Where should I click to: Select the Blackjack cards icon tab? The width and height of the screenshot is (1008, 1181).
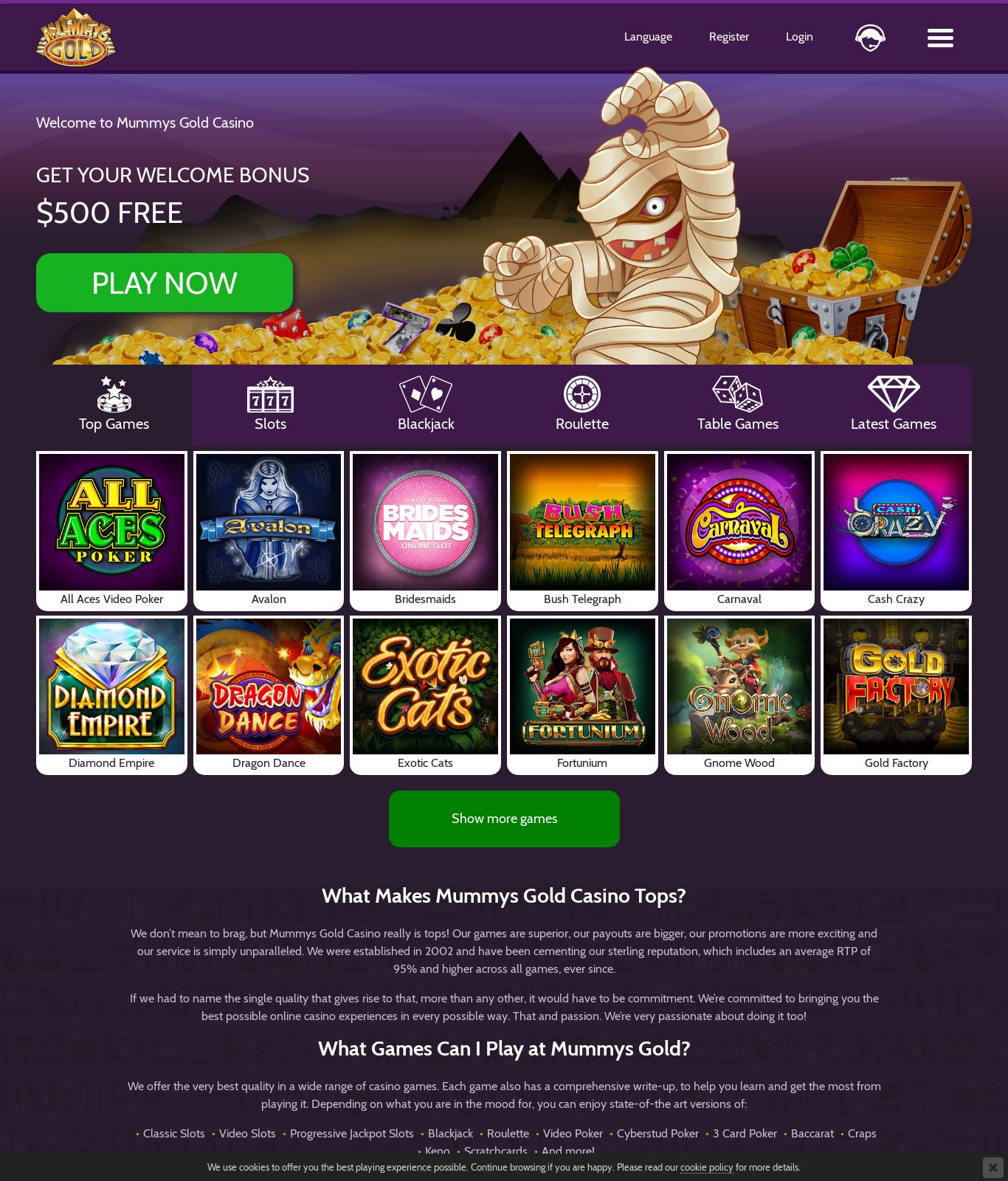tap(426, 394)
